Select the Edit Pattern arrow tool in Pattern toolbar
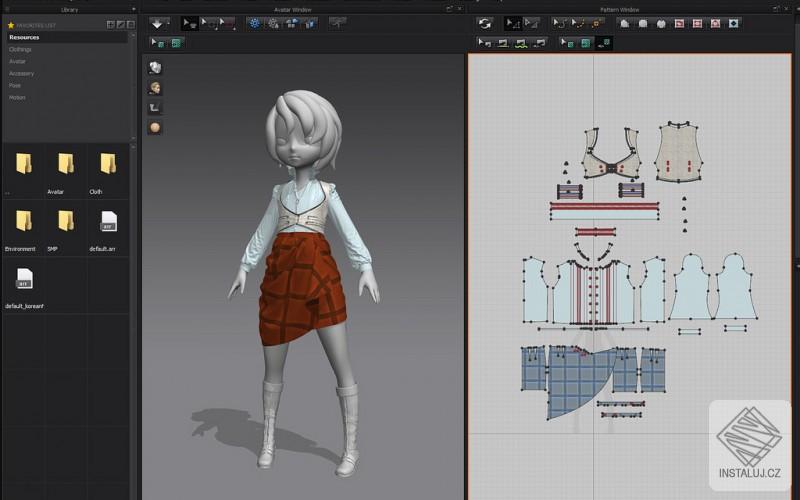 [513, 23]
